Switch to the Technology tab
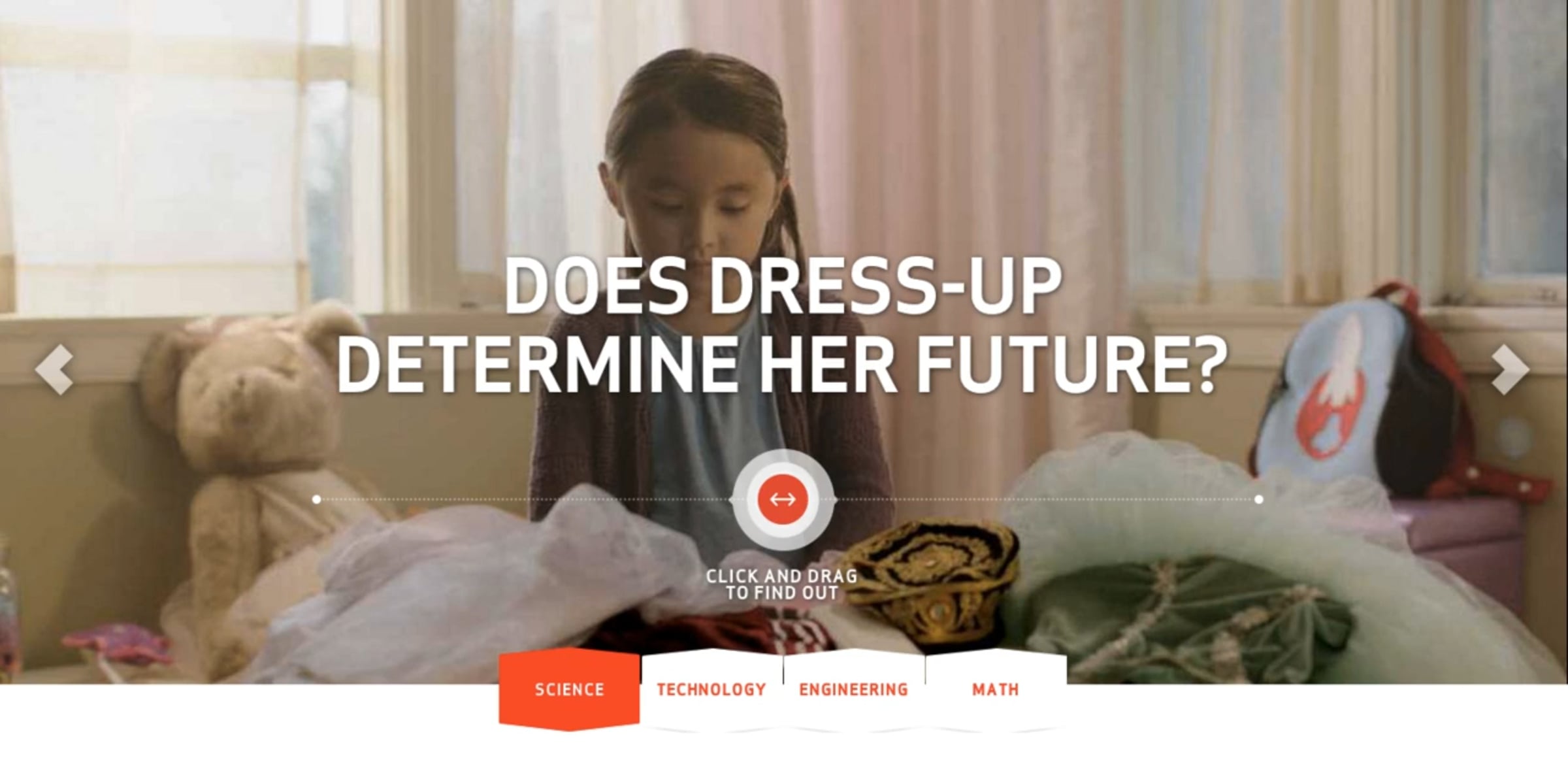Image resolution: width=1568 pixels, height=760 pixels. pyautogui.click(x=711, y=689)
